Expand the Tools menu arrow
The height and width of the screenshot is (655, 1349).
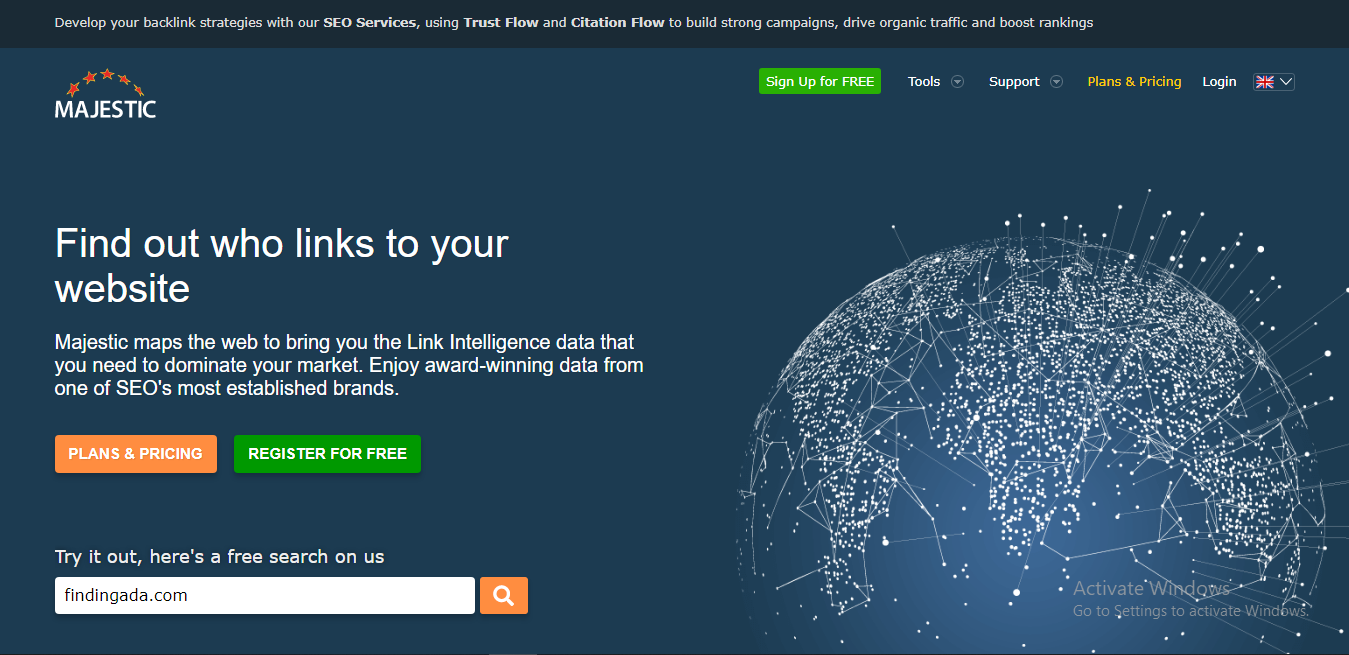957,82
